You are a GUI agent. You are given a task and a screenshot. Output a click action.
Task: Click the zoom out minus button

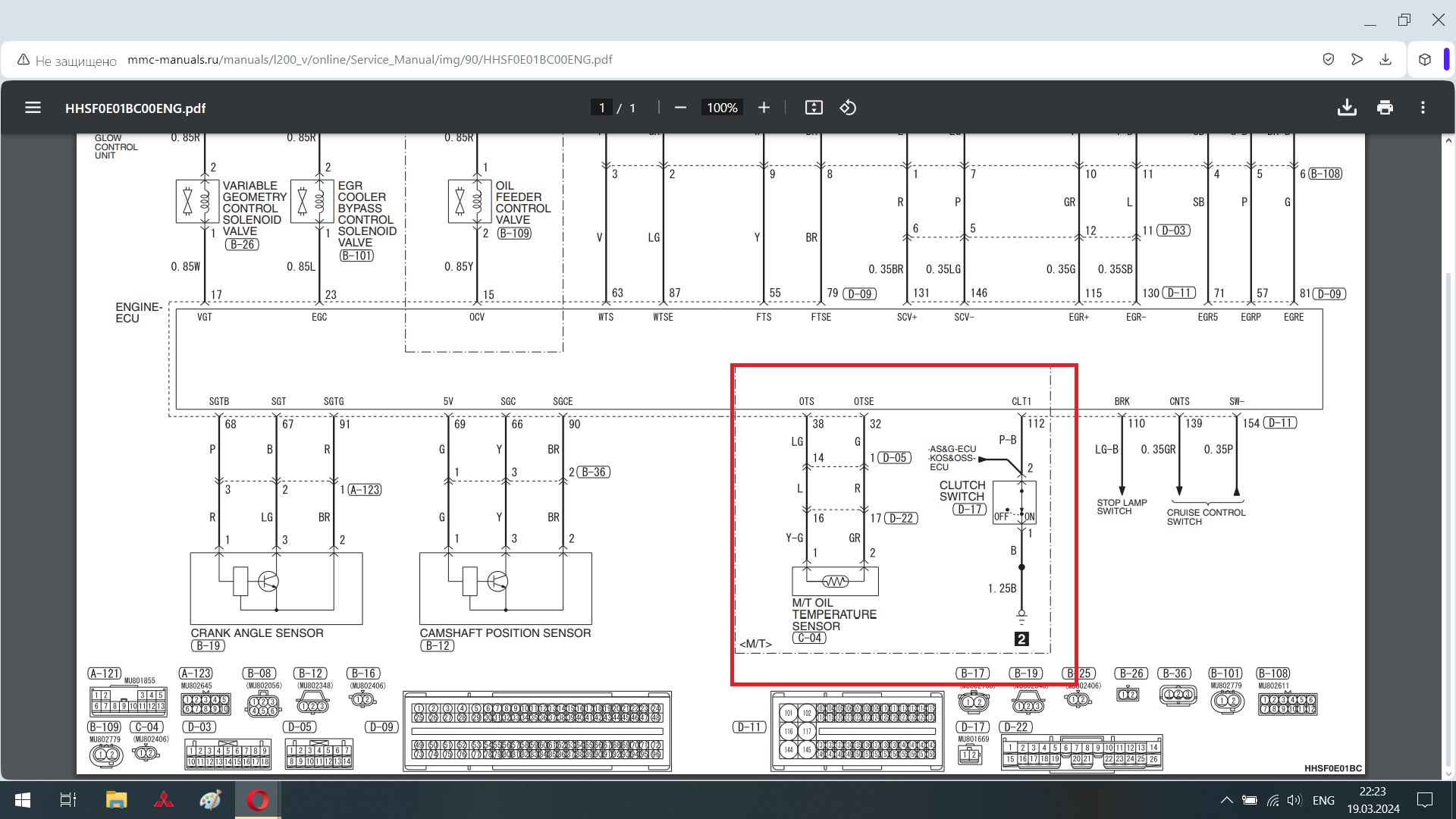tap(680, 108)
